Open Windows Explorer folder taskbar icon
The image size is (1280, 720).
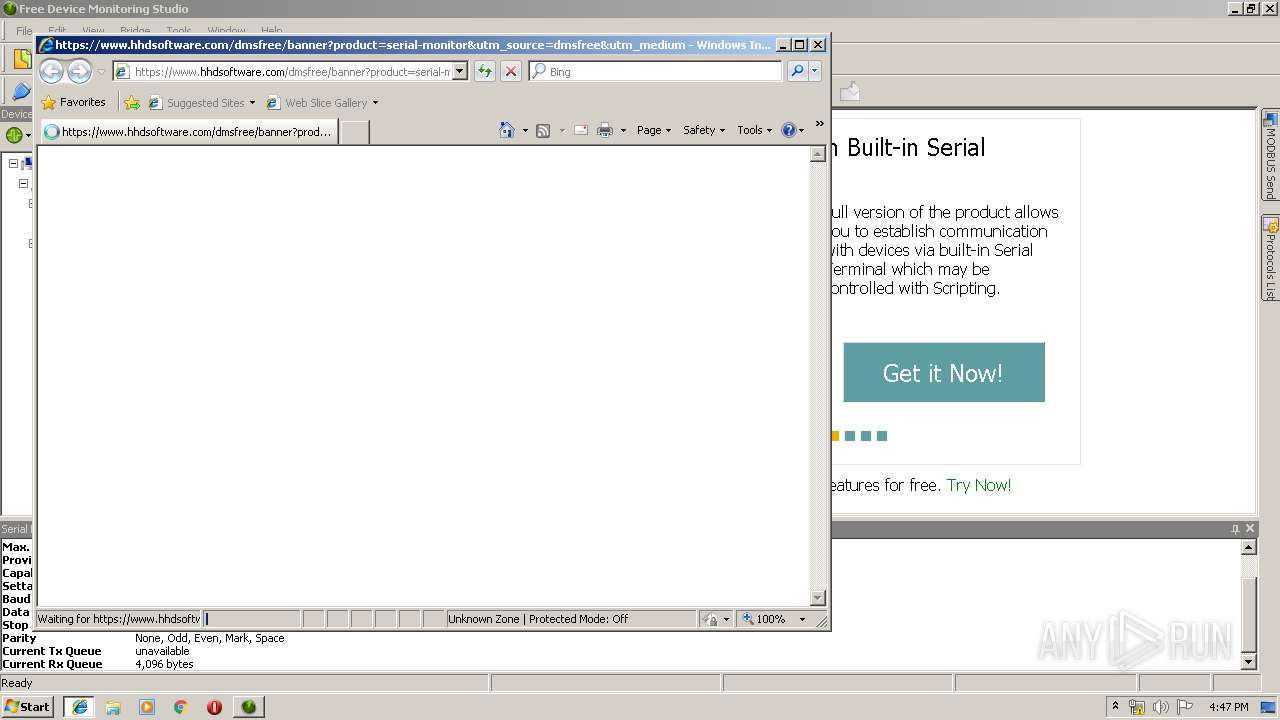tap(113, 707)
